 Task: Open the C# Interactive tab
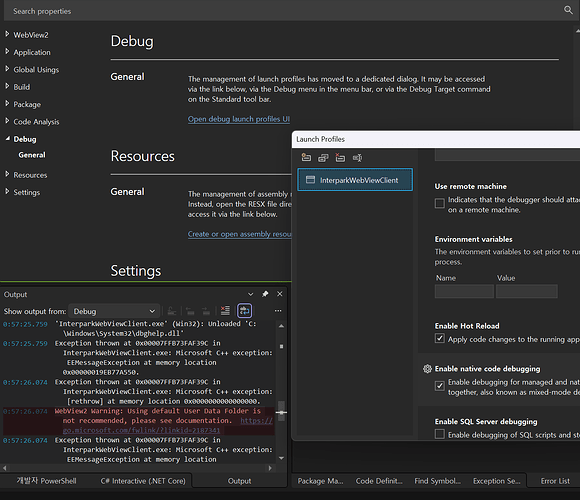(143, 481)
